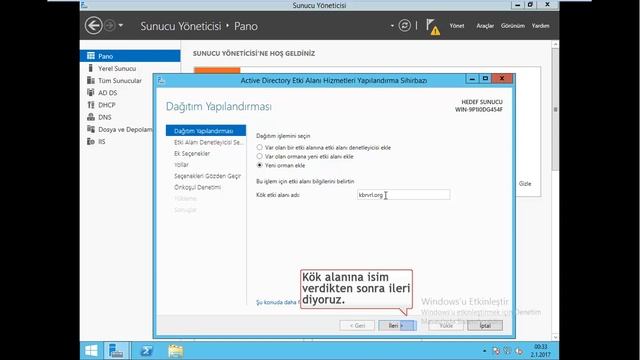The width and height of the screenshot is (640, 360).
Task: Maximize the AD wizard window
Action: click(485, 78)
